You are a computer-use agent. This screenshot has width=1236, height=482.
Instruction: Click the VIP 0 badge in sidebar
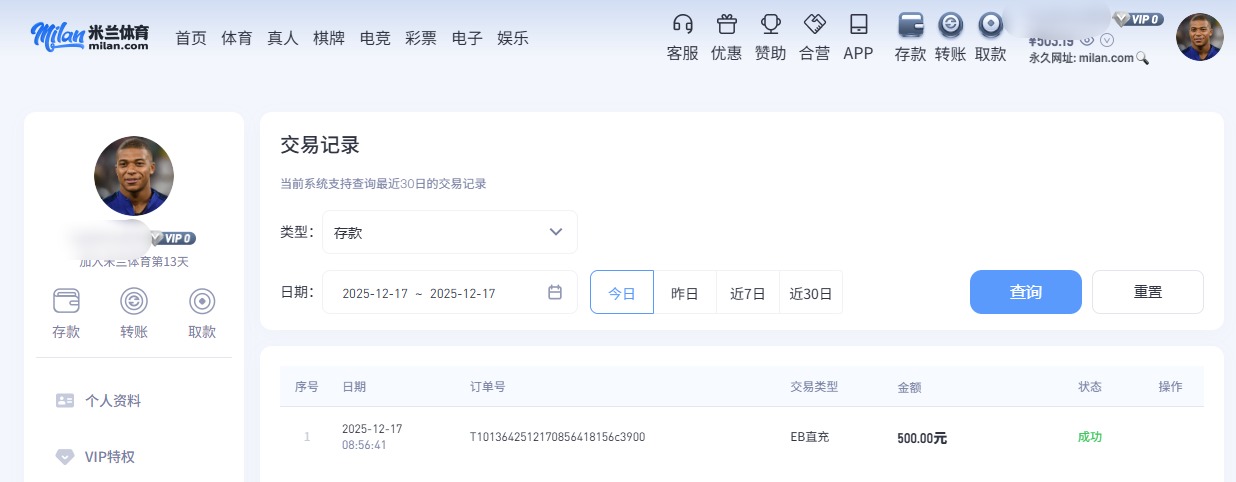click(172, 238)
